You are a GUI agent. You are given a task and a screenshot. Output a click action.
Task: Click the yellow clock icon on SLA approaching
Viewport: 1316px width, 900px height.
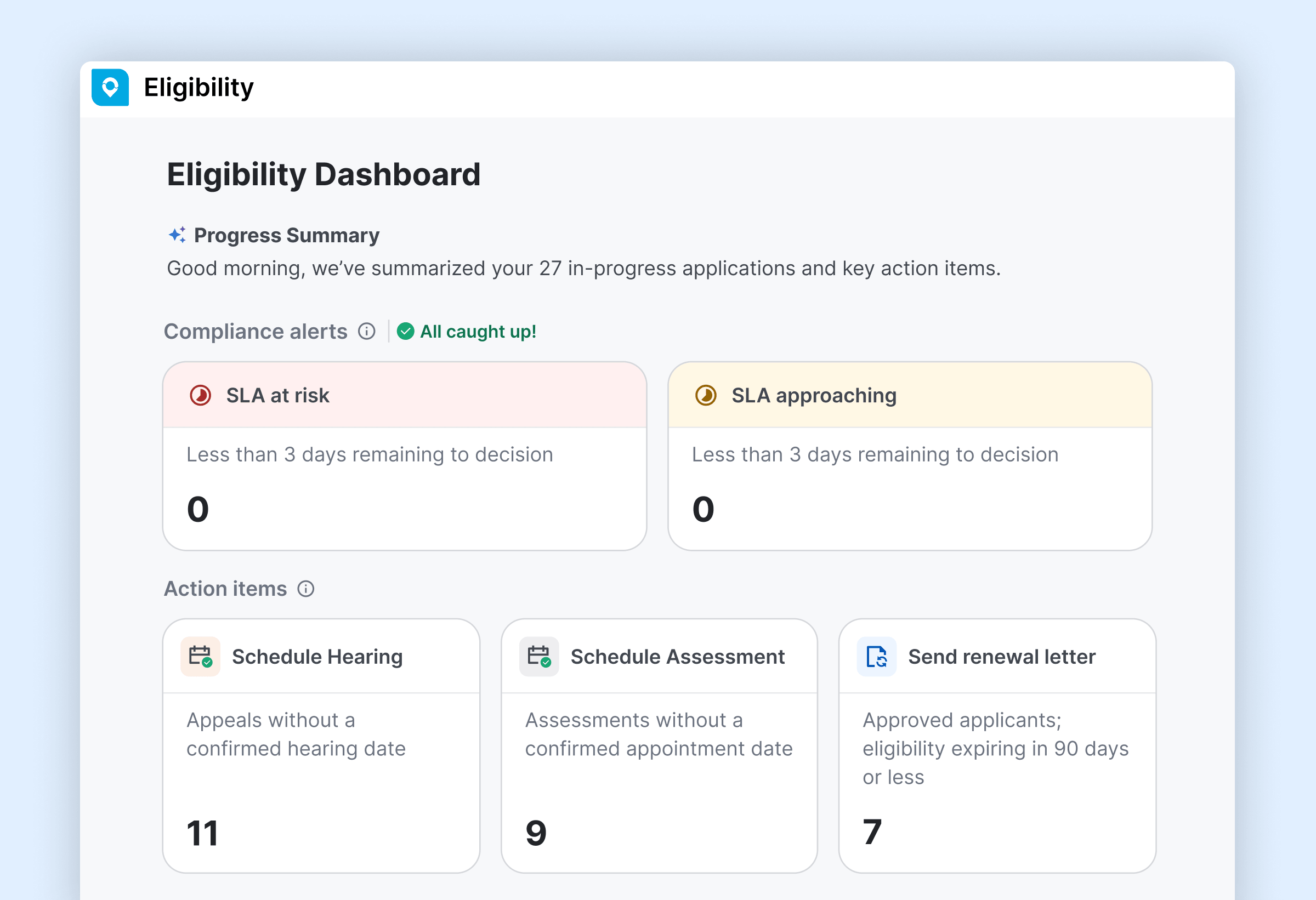click(x=705, y=395)
